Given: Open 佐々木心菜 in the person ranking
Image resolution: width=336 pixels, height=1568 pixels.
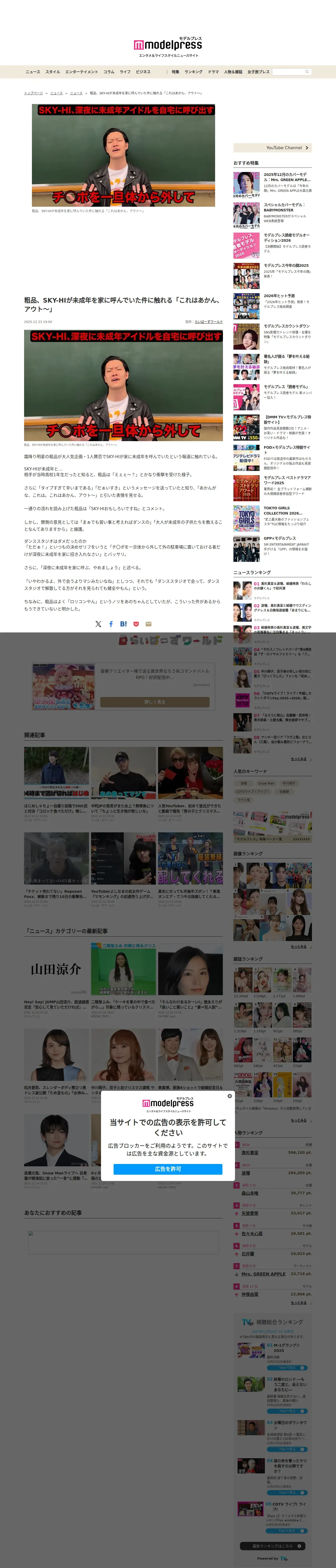Looking at the screenshot, I should (x=252, y=1234).
